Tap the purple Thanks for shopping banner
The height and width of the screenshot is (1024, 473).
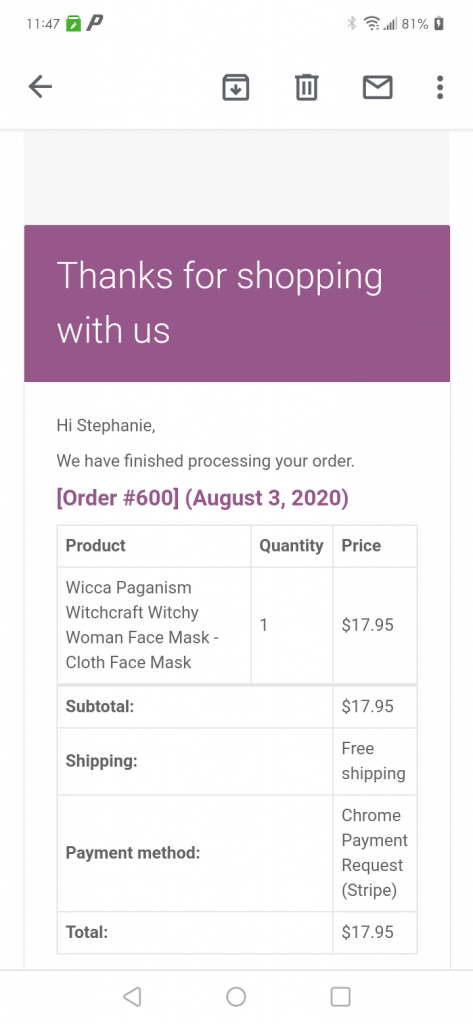point(236,303)
